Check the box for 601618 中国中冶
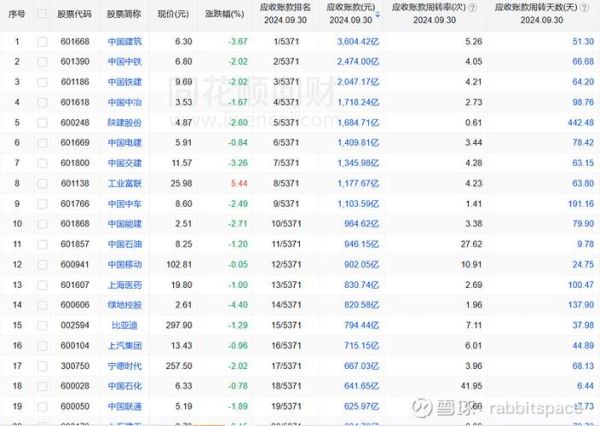The height and width of the screenshot is (426, 600). tap(42, 103)
